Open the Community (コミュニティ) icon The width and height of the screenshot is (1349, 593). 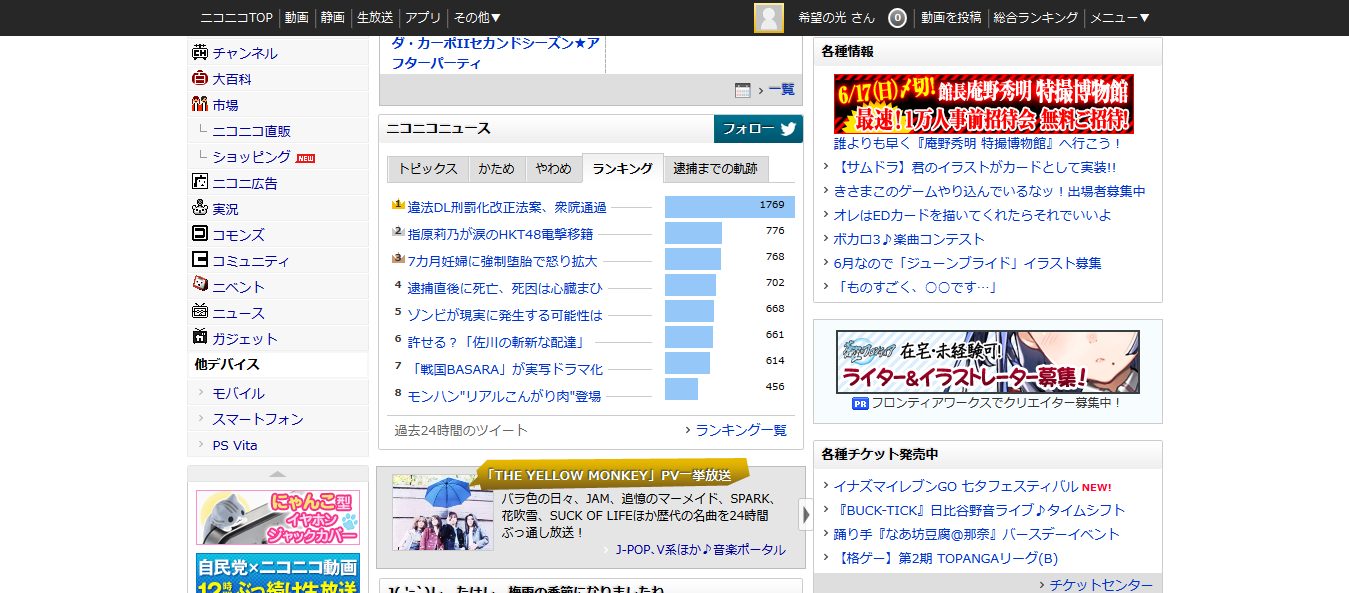(200, 261)
